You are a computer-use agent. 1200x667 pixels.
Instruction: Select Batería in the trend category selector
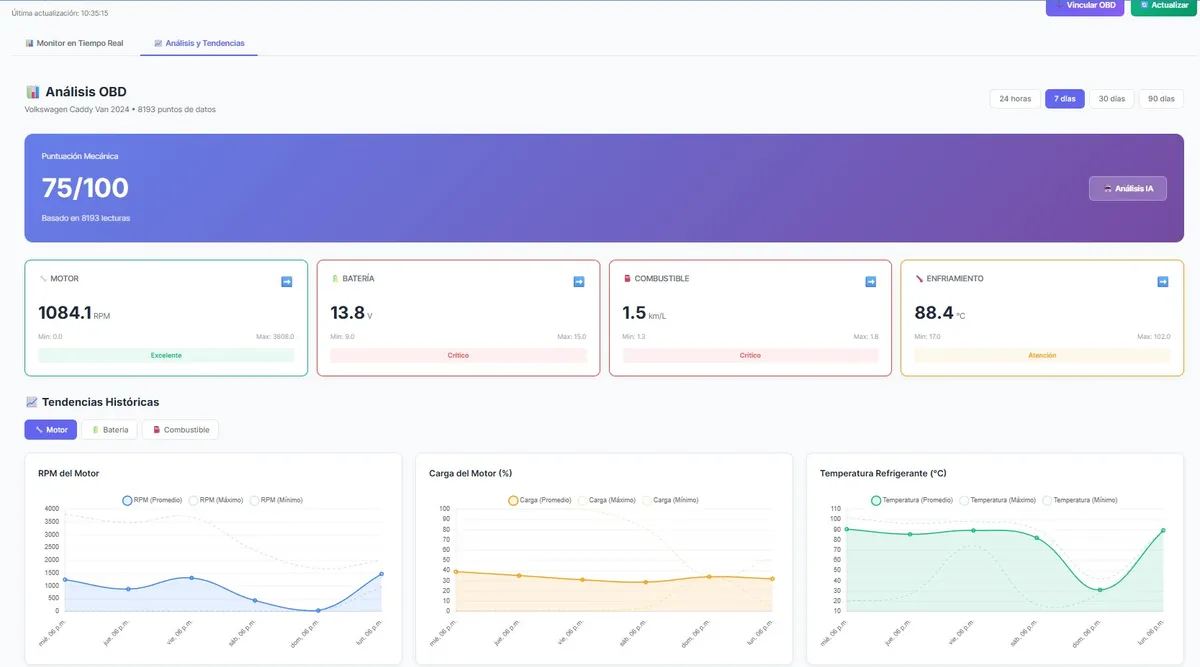110,429
